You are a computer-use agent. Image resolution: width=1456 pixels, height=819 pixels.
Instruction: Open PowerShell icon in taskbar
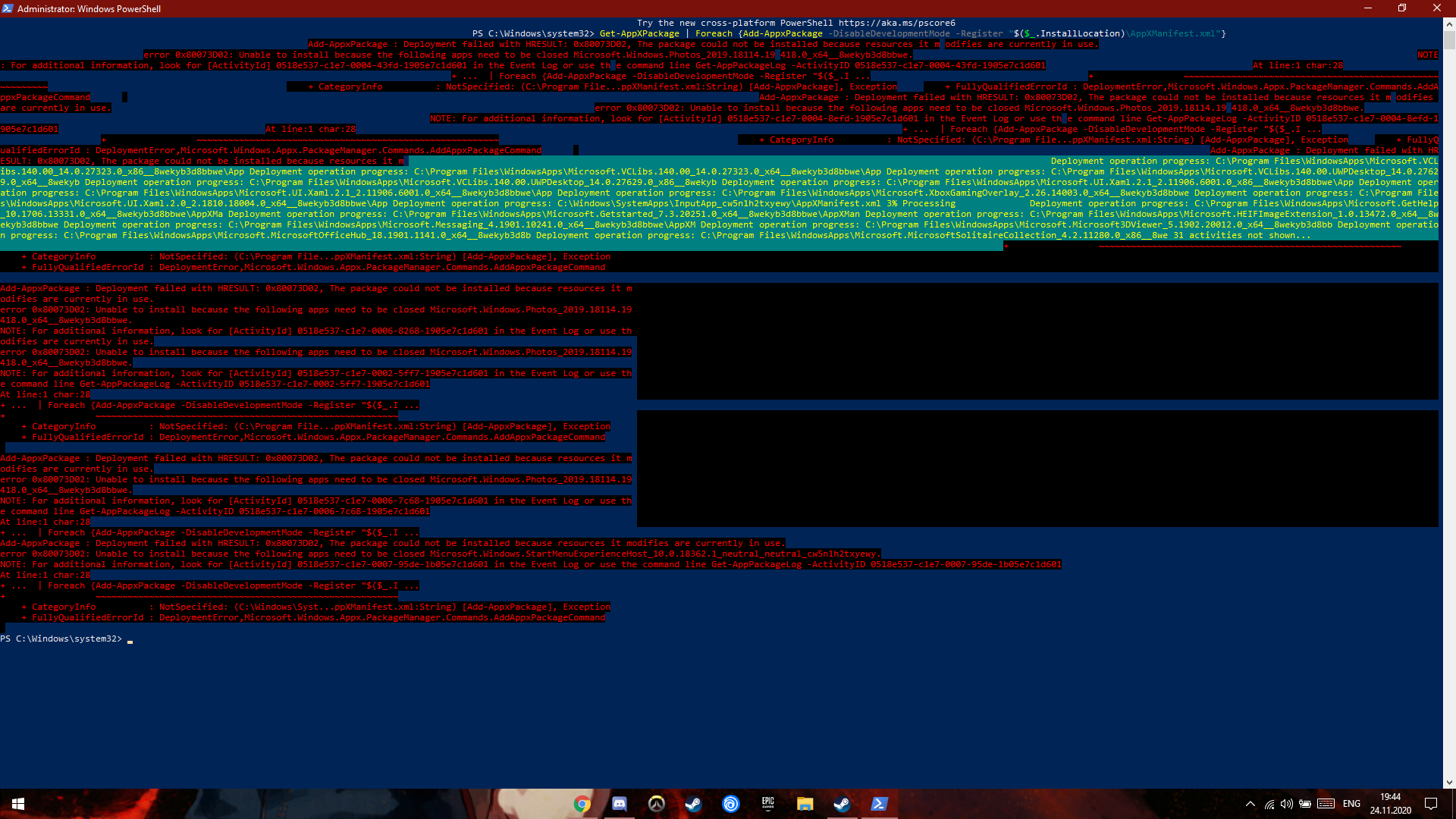pyautogui.click(x=880, y=803)
